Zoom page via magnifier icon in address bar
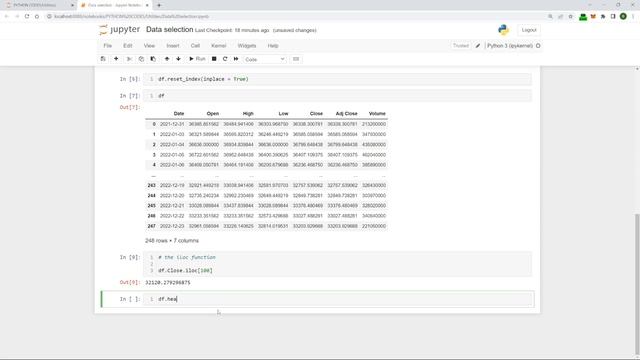The width and height of the screenshot is (640, 360). (x=550, y=16)
